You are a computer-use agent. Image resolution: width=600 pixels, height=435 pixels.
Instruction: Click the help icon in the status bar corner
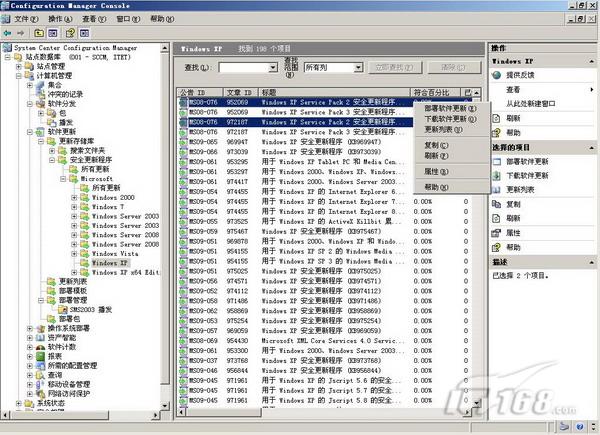tap(580, 427)
